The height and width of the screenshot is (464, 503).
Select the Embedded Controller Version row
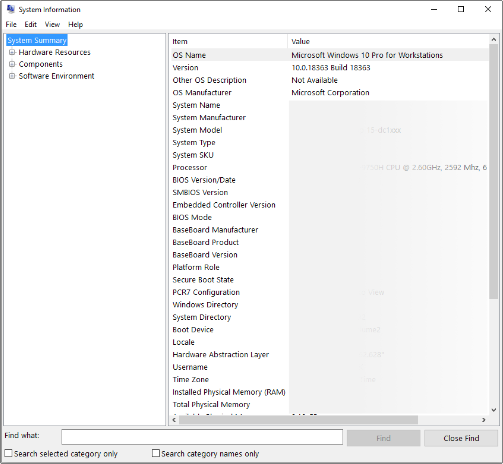click(x=330, y=205)
